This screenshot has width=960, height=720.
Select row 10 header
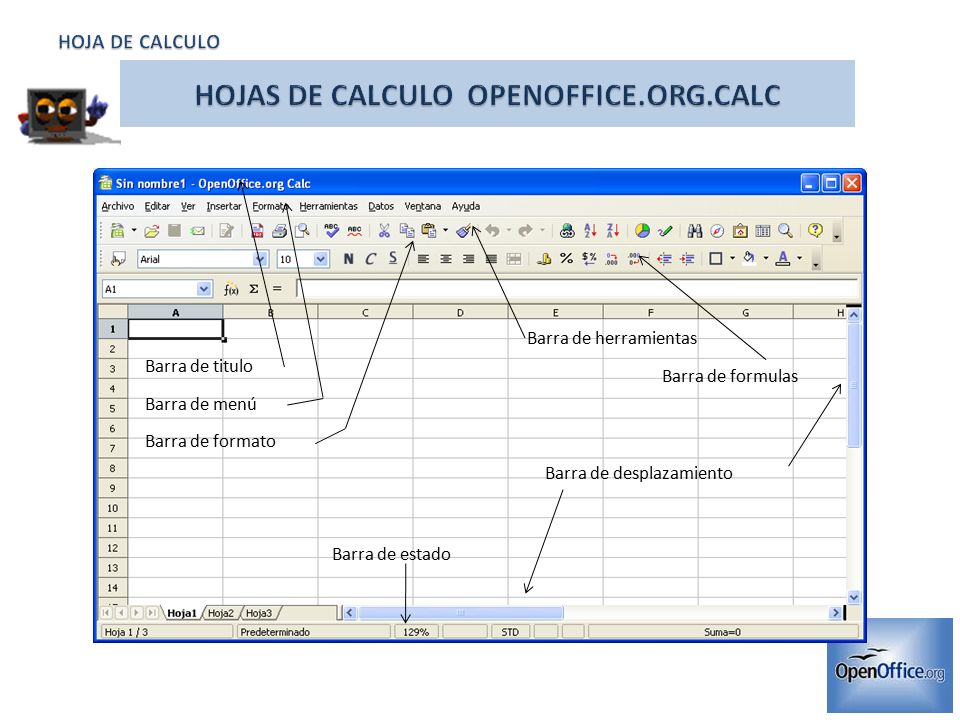pos(113,508)
